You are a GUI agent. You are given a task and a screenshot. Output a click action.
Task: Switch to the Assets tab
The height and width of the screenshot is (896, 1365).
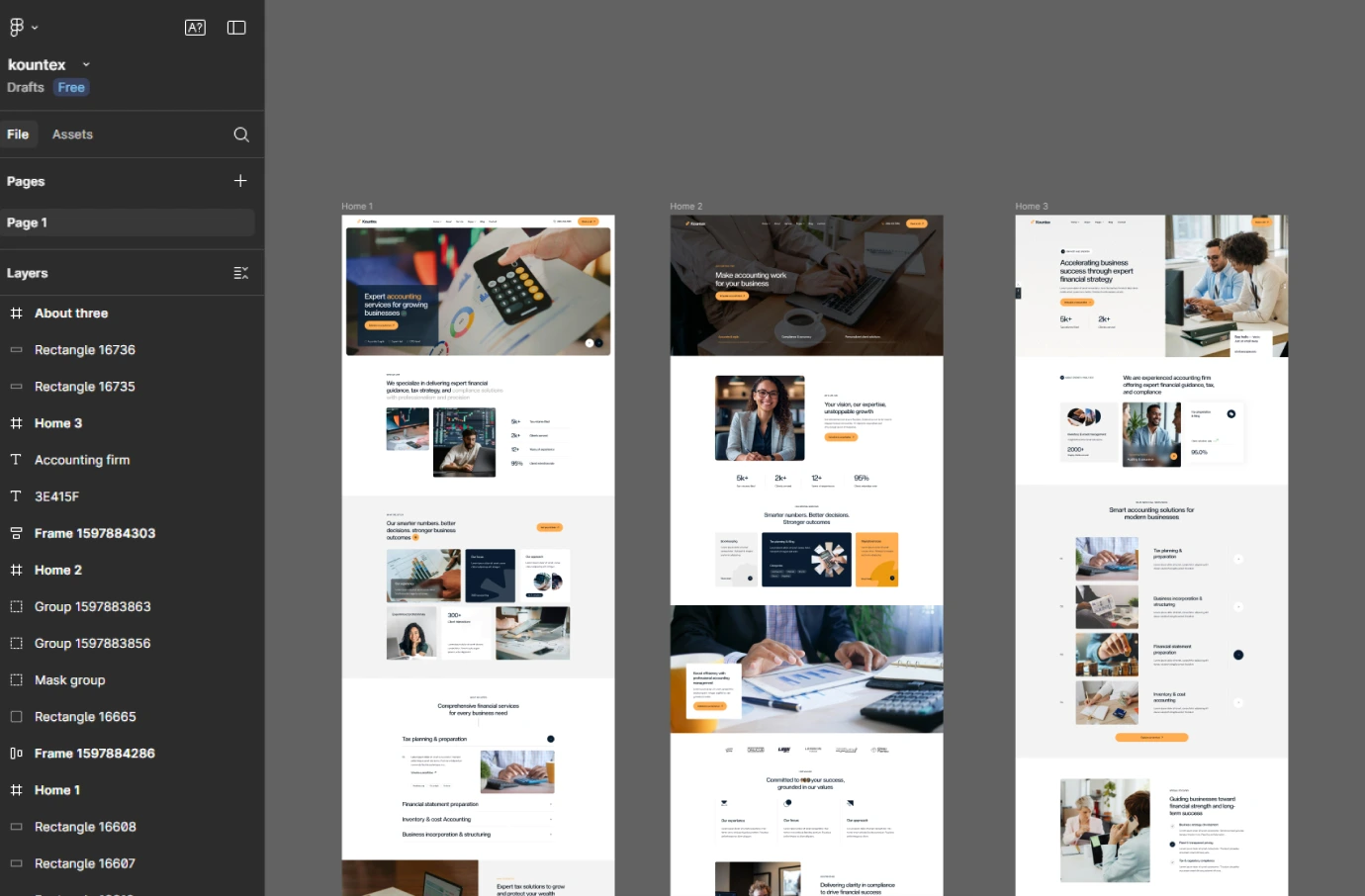(x=72, y=134)
